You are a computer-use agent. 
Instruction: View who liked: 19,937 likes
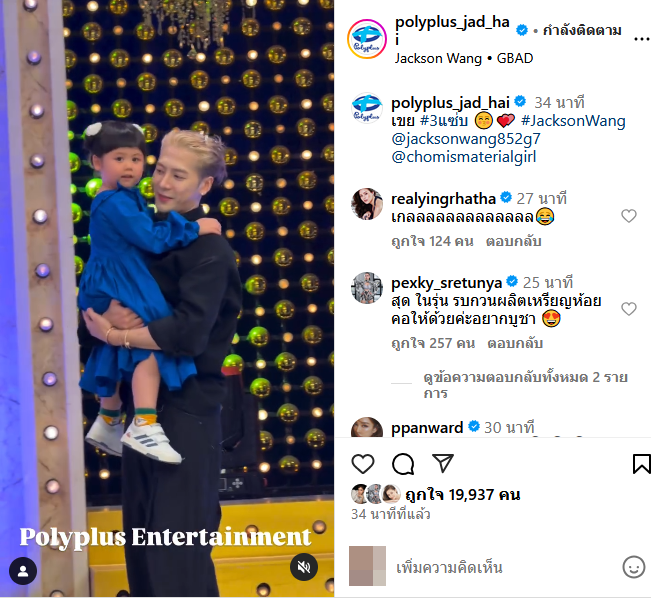(463, 495)
